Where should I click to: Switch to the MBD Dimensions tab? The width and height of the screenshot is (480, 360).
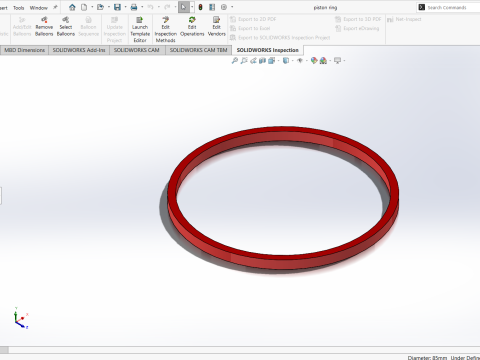tap(24, 50)
